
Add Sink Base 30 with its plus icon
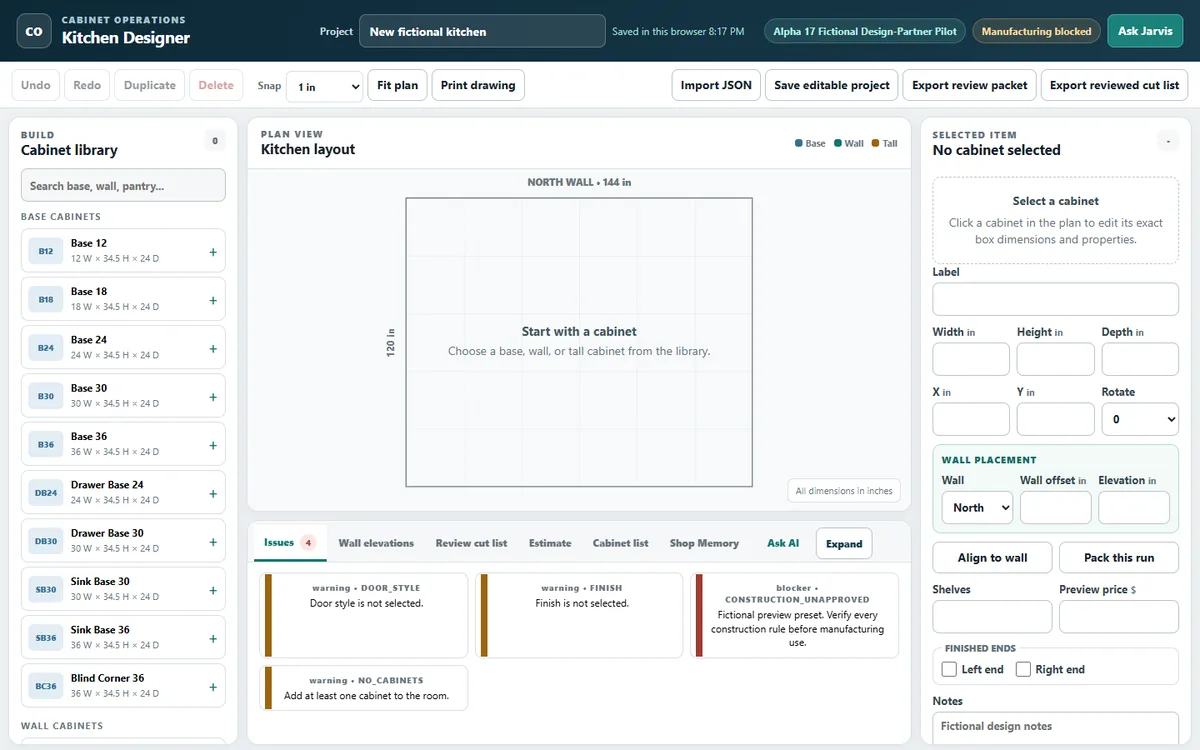coord(213,590)
